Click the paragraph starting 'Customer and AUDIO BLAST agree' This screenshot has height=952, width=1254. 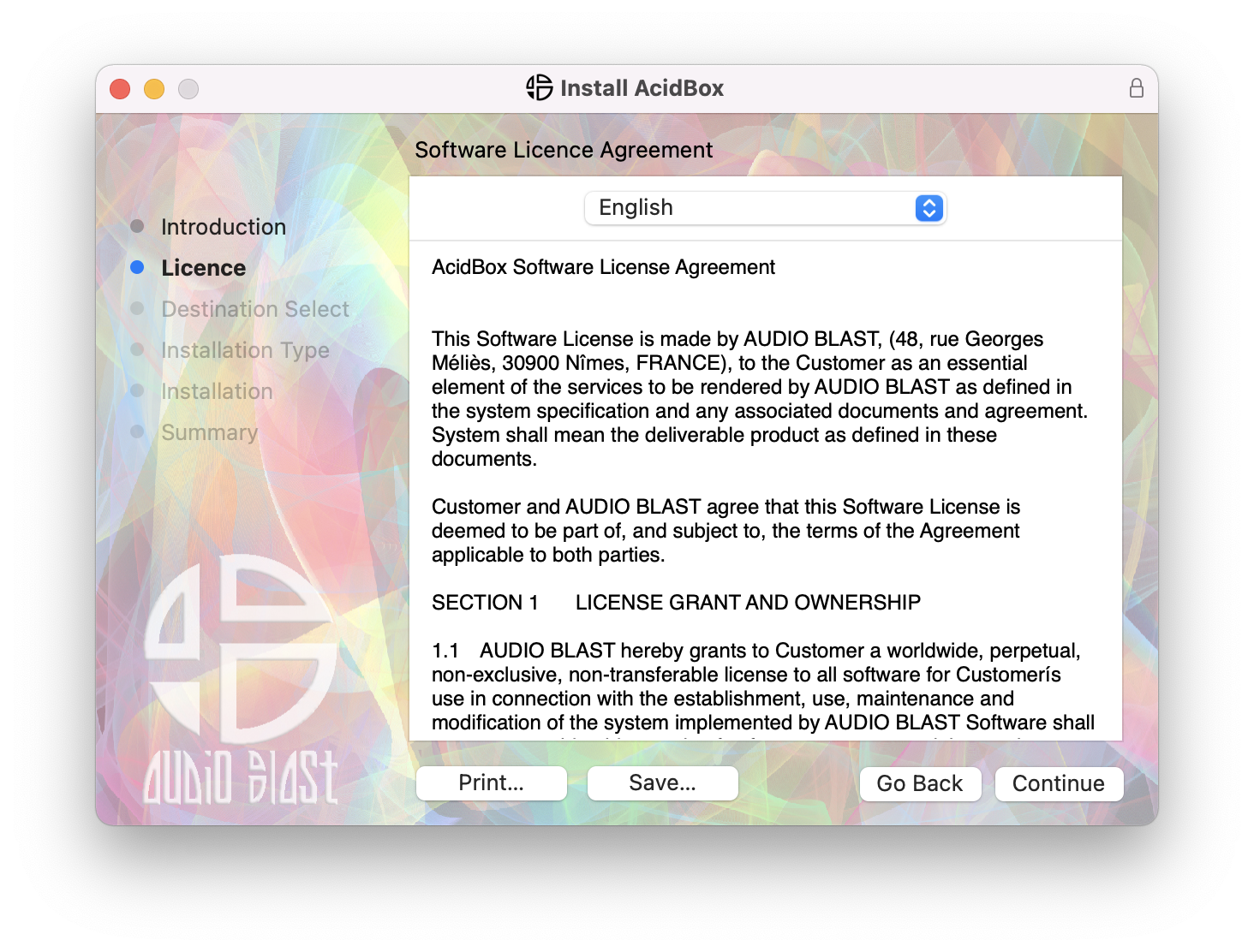pos(726,531)
